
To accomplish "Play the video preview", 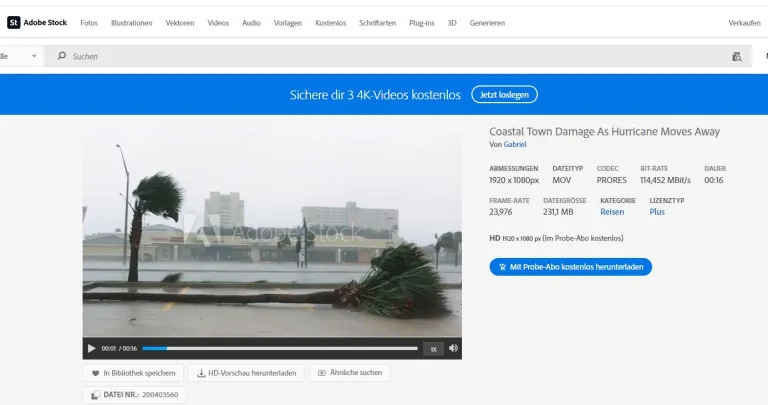I will [92, 348].
